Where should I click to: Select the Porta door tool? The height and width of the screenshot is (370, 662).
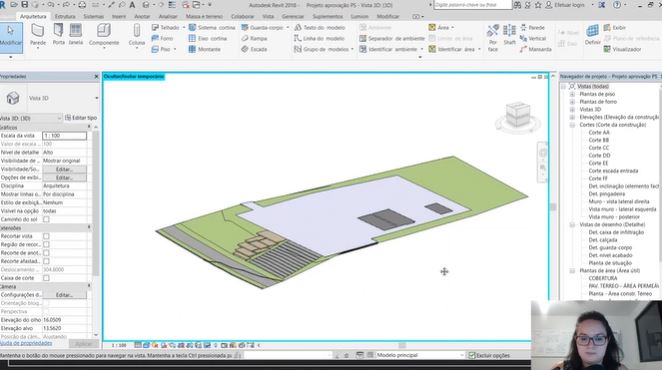coord(59,35)
